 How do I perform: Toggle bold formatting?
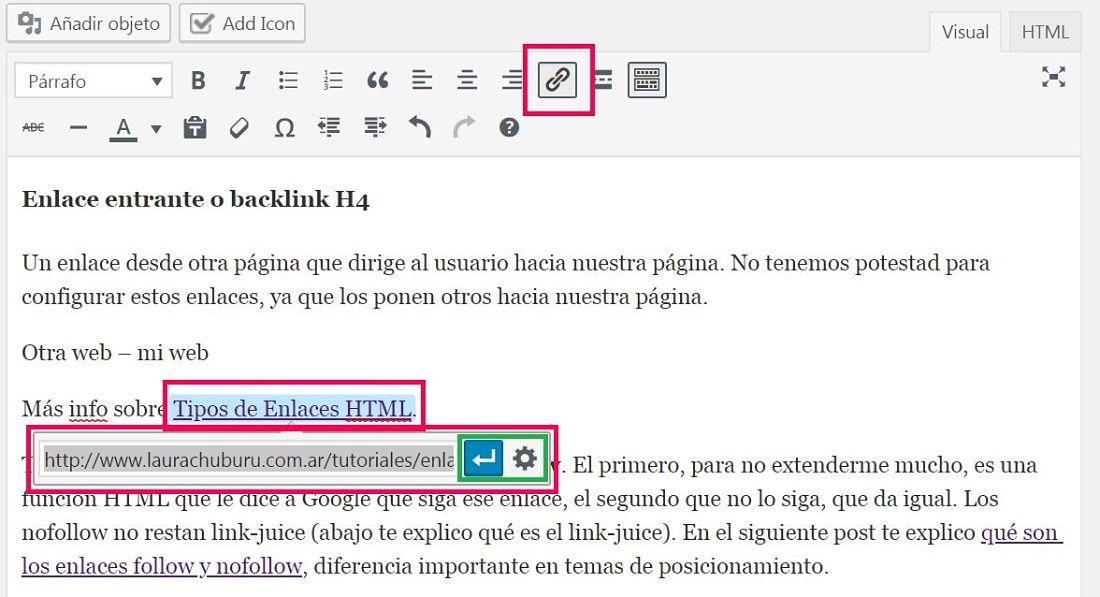tap(197, 80)
